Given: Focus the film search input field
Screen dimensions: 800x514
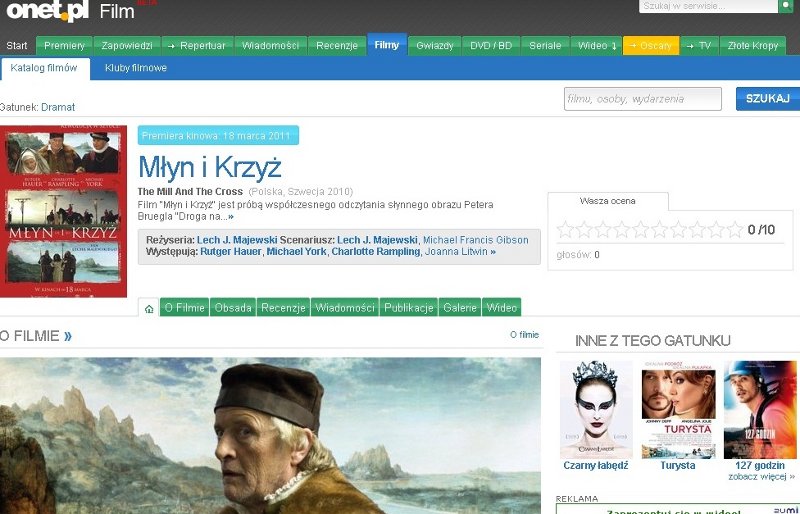Looking at the screenshot, I should pyautogui.click(x=642, y=98).
